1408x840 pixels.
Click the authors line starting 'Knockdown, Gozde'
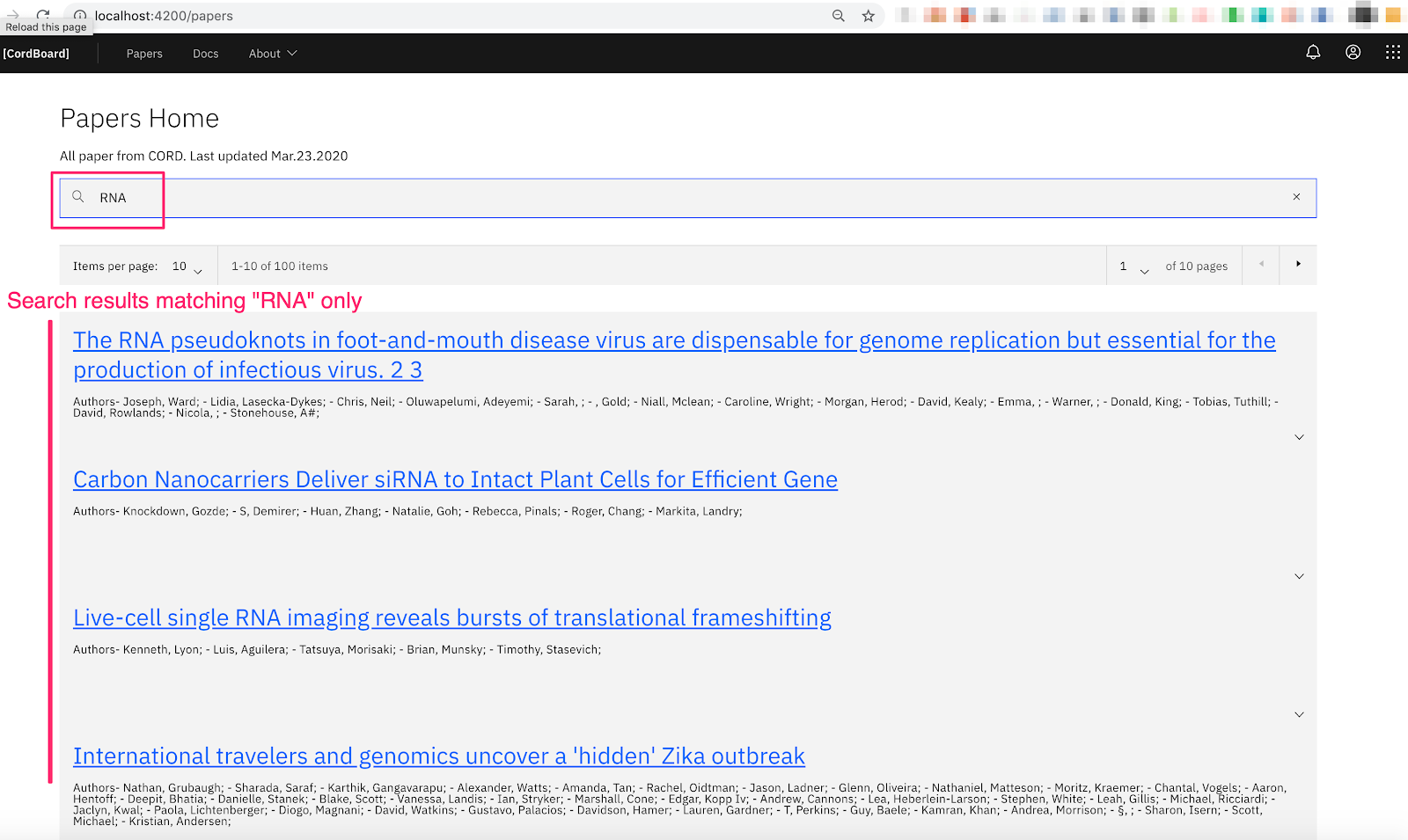point(407,511)
